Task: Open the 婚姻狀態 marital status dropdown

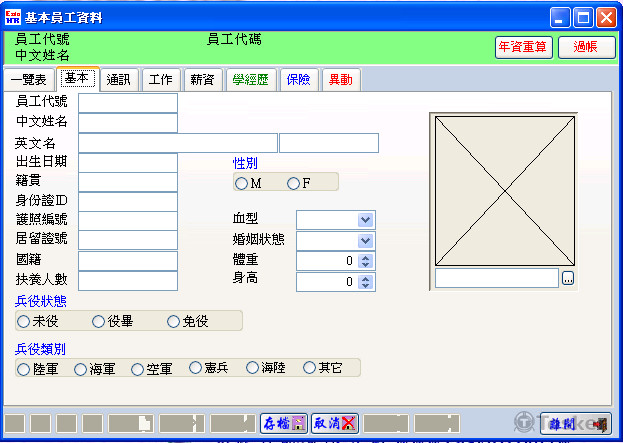Action: click(x=365, y=240)
